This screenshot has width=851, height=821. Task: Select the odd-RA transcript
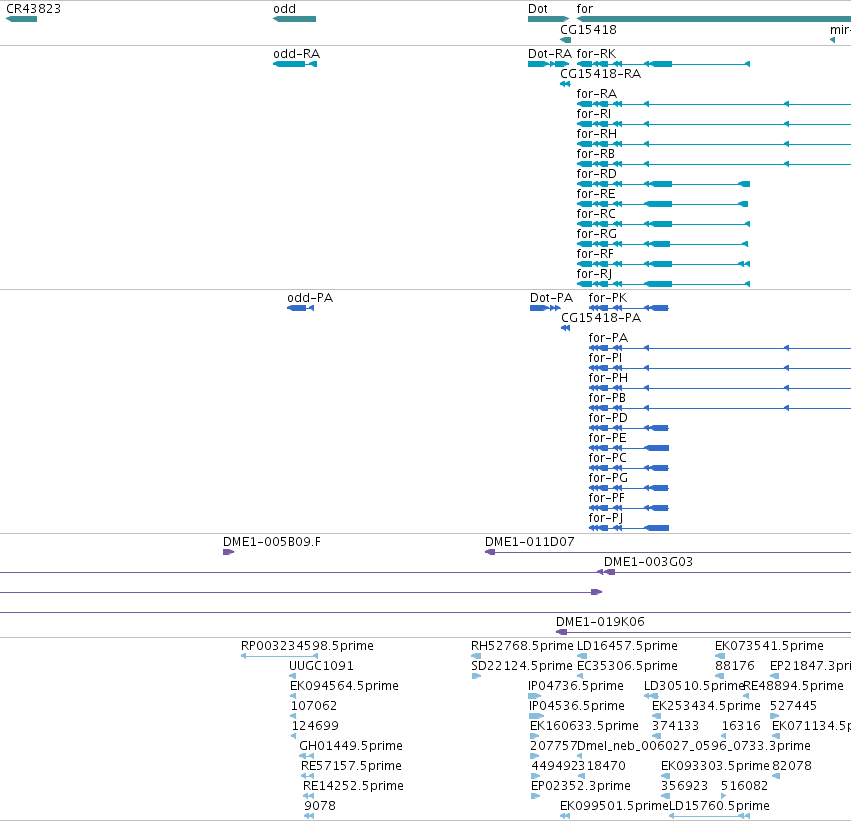click(x=295, y=64)
